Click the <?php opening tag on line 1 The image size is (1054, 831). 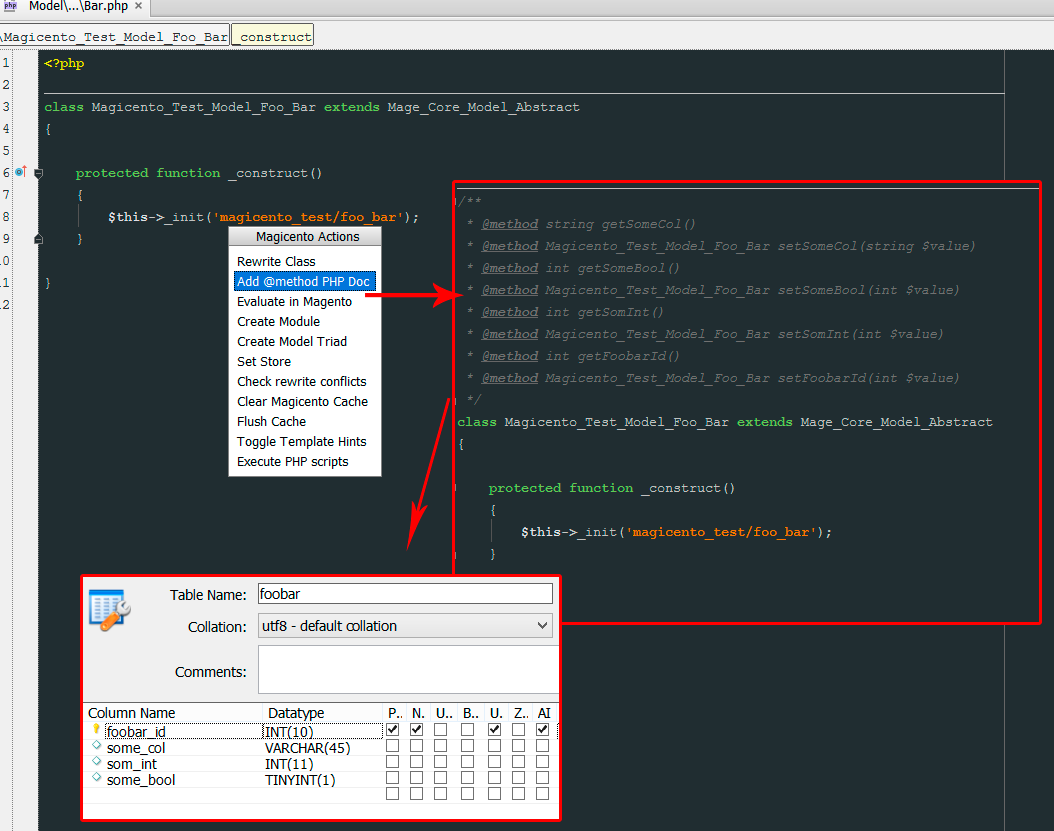64,63
